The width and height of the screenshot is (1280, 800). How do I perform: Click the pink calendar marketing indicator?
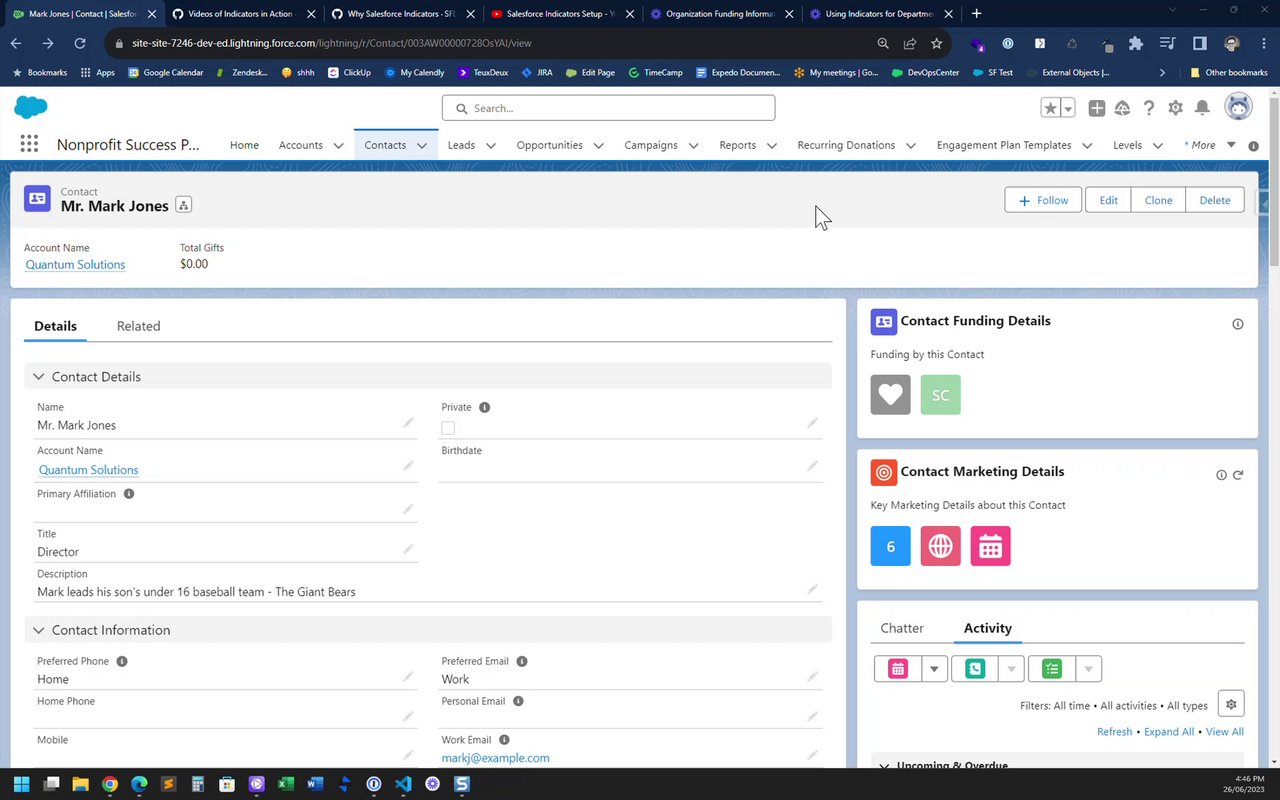tap(990, 546)
